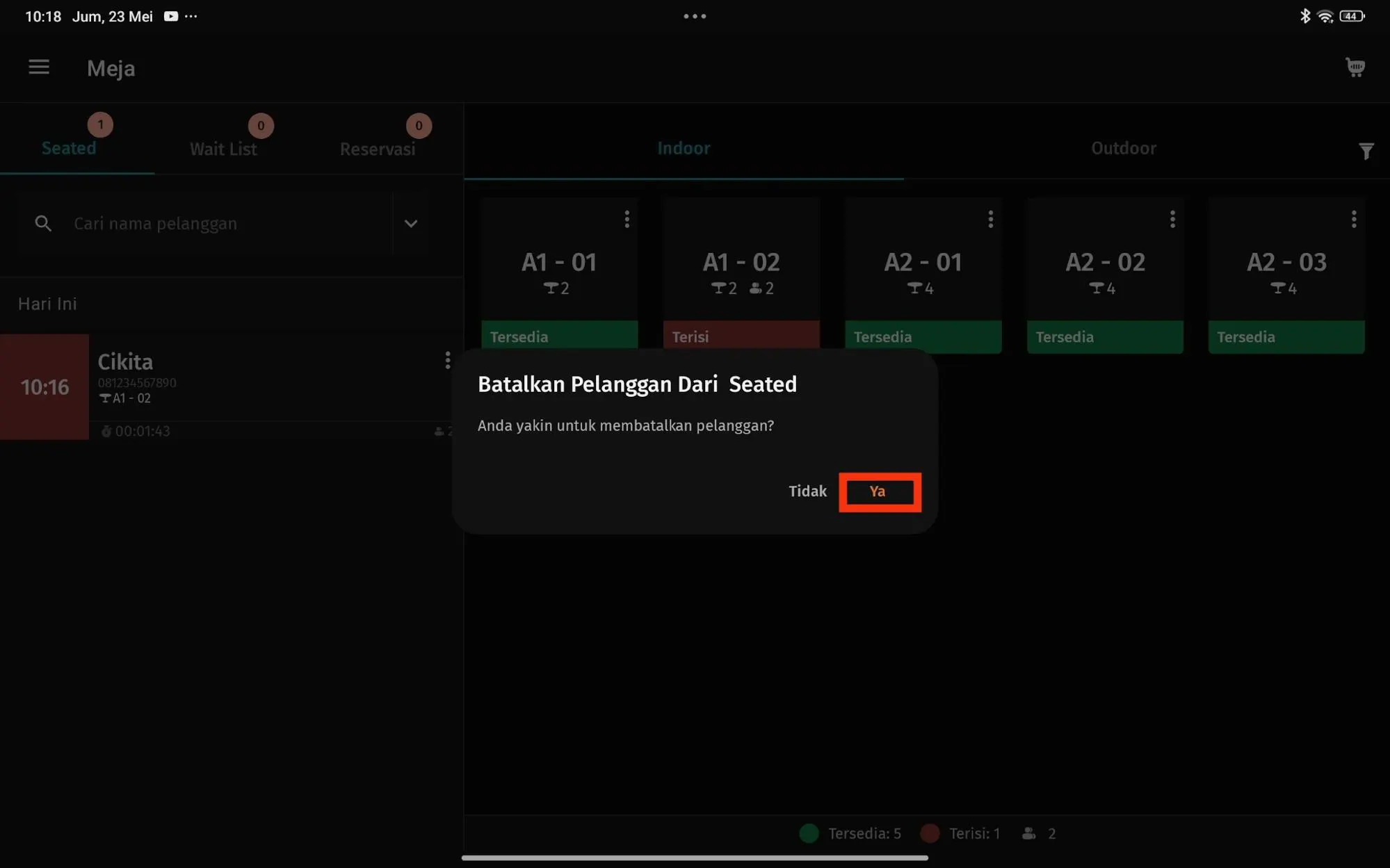Click the filter icon beside Outdoor tab
The width and height of the screenshot is (1390, 868).
point(1366,150)
